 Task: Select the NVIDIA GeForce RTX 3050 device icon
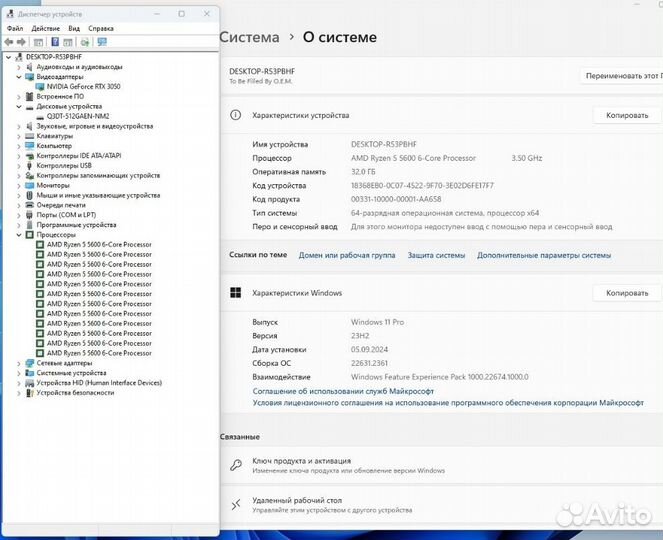coord(40,87)
